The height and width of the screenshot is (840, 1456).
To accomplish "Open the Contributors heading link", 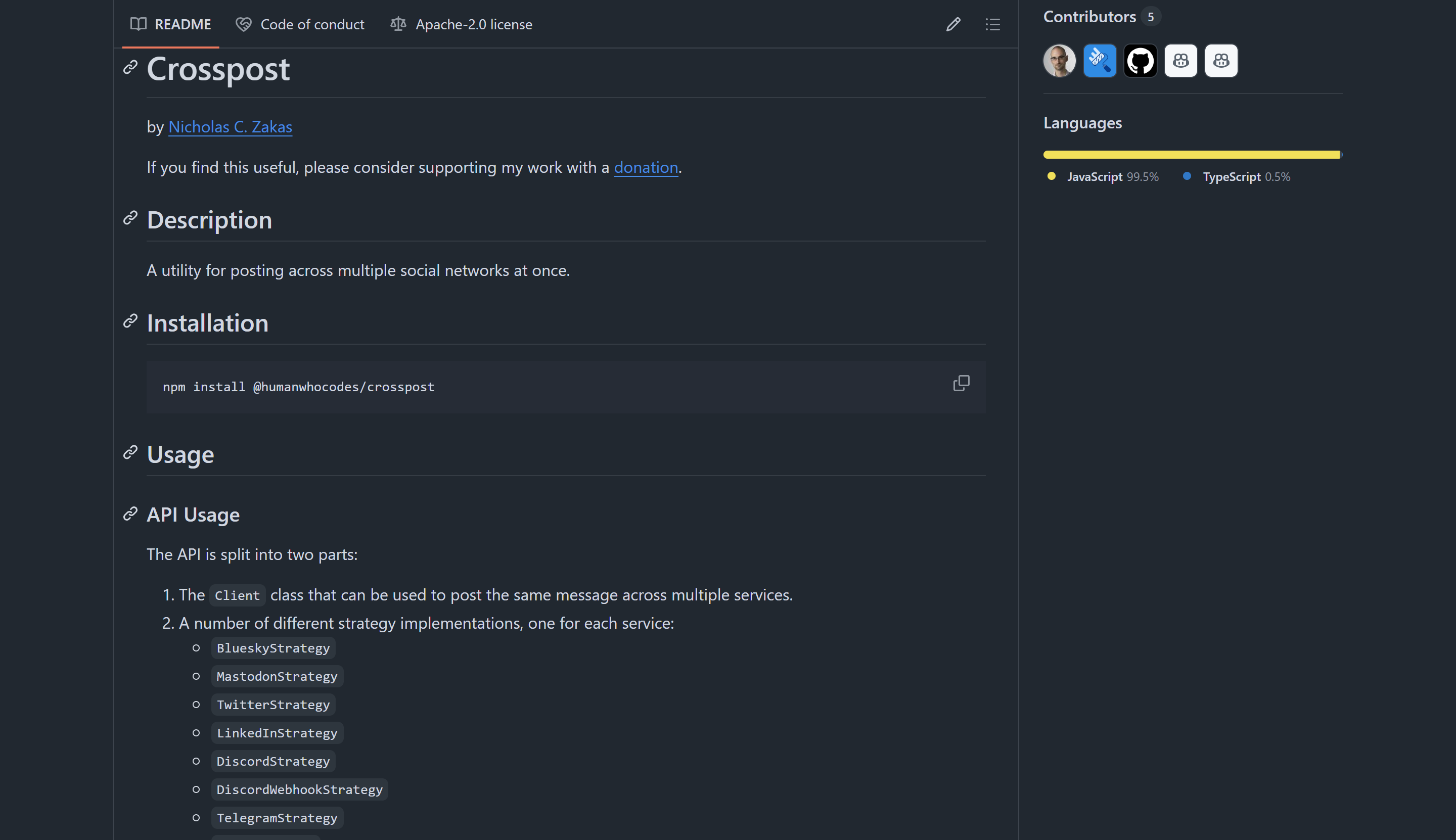I will 1089,17.
